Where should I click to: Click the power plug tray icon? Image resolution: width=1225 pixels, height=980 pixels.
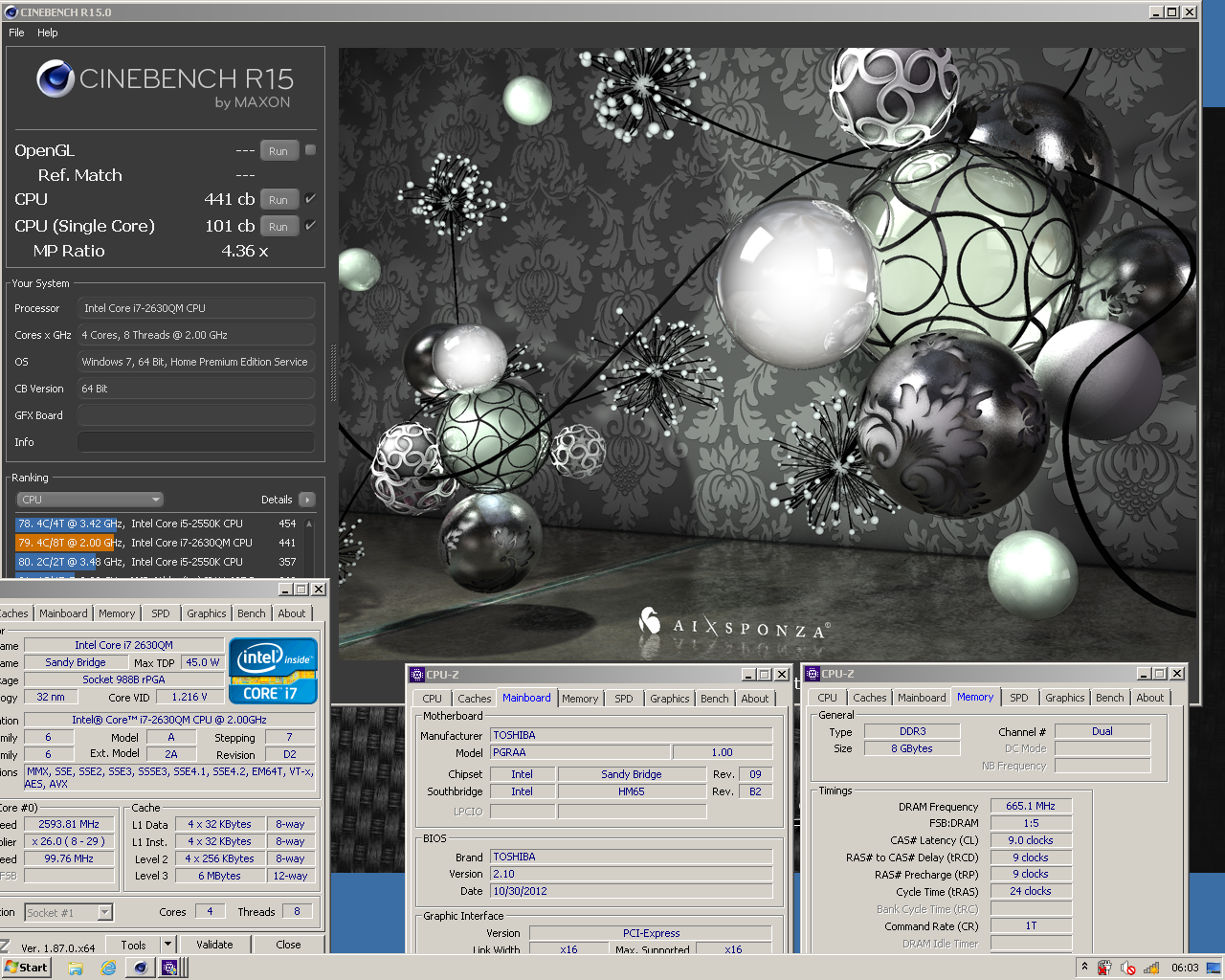coord(1104,968)
